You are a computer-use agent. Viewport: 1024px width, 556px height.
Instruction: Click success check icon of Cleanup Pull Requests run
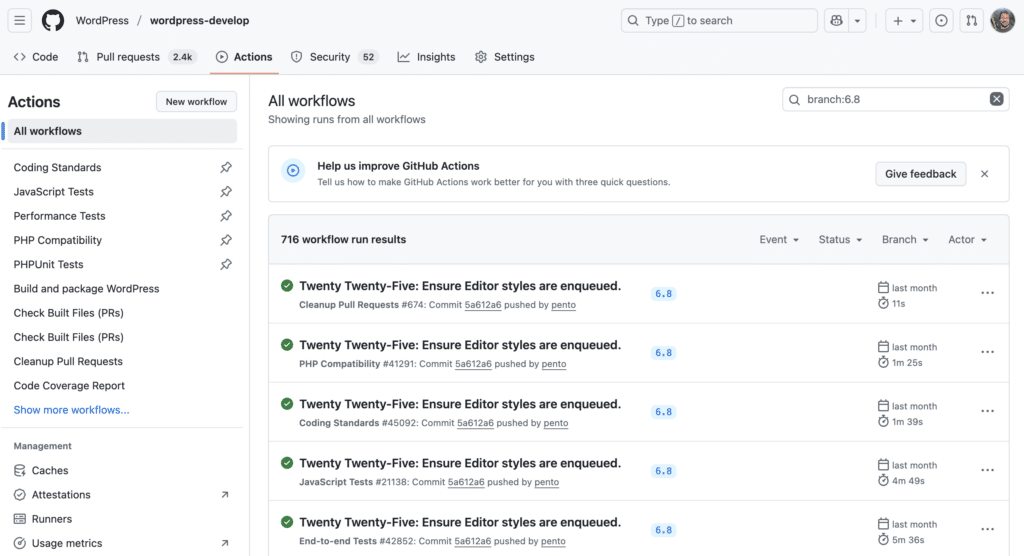pos(287,286)
